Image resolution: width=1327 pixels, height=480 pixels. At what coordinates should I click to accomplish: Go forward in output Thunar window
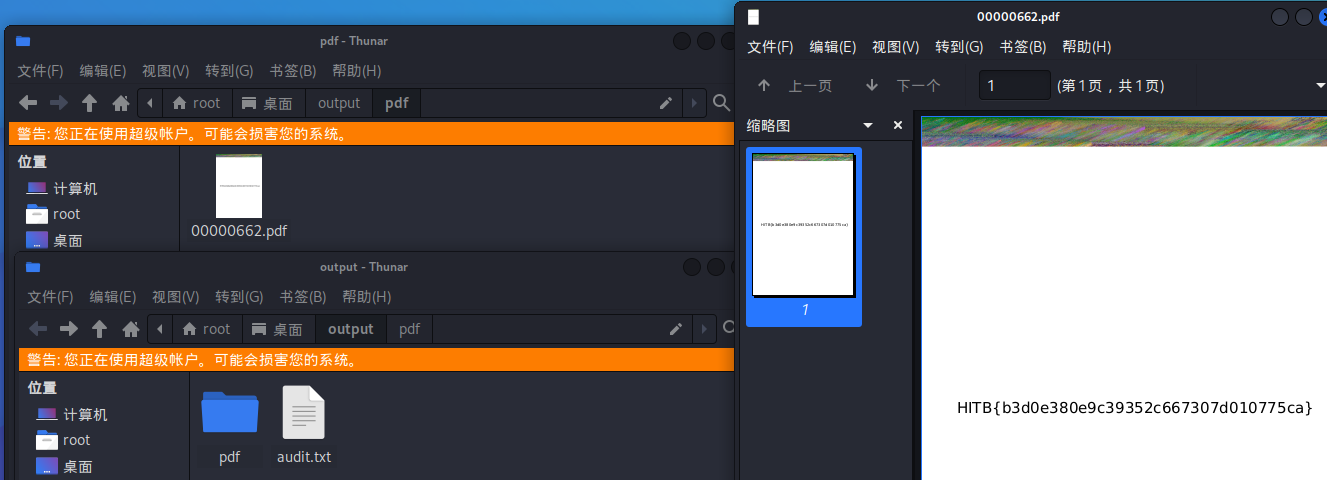point(69,329)
